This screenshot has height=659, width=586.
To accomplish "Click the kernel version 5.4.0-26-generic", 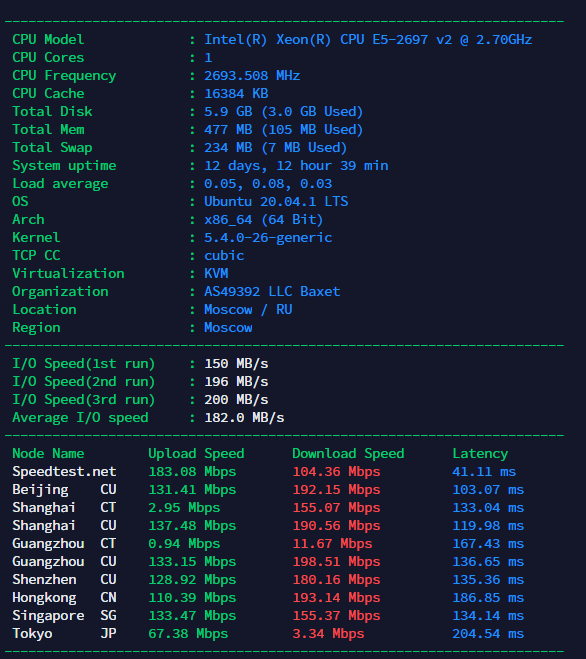I will (268, 237).
